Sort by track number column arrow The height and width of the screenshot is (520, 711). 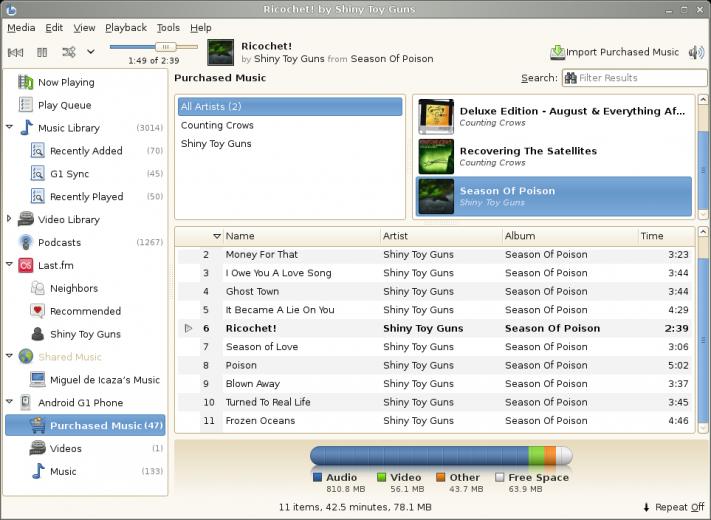[x=217, y=236]
